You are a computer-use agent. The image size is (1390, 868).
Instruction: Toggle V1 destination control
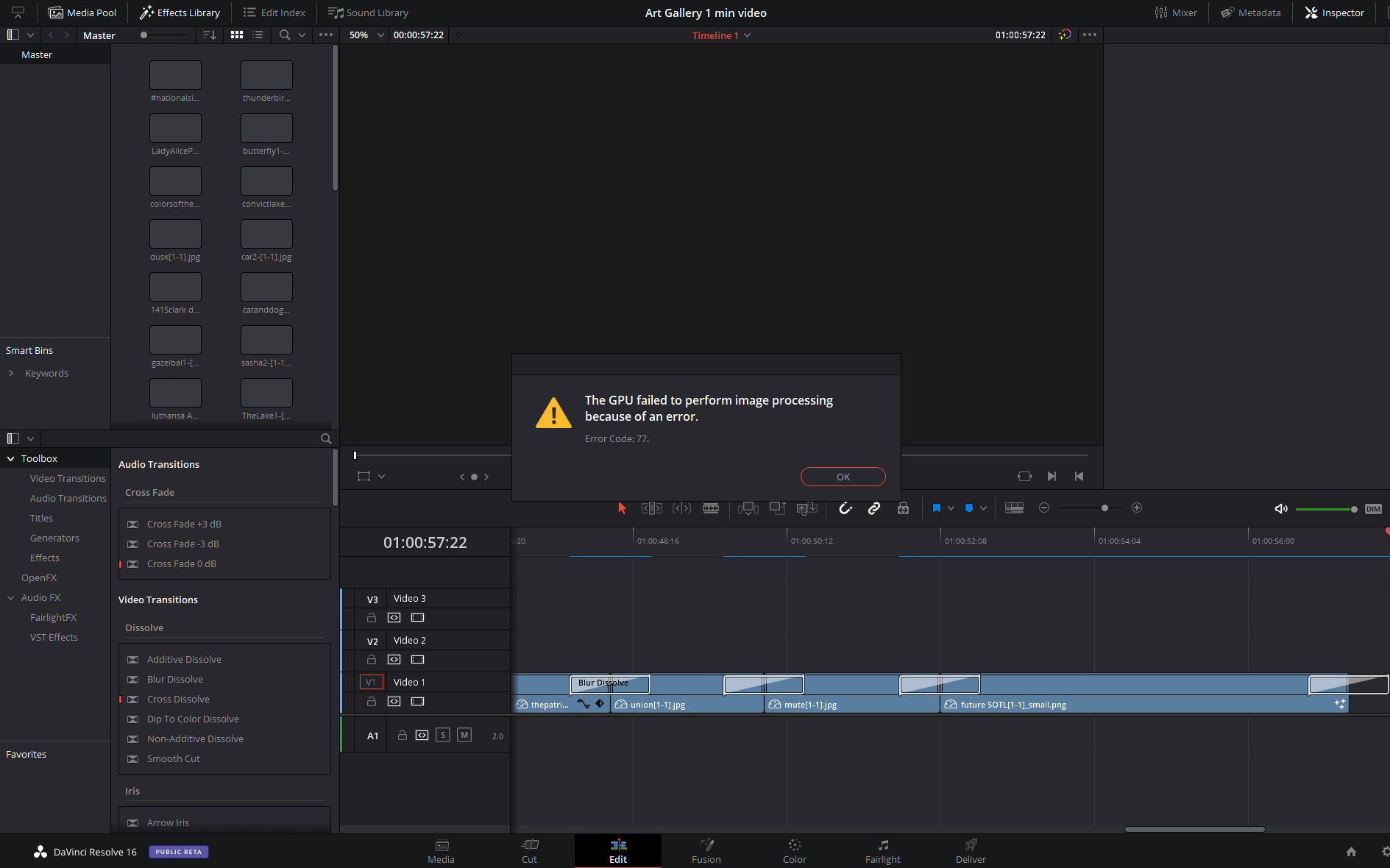[371, 683]
